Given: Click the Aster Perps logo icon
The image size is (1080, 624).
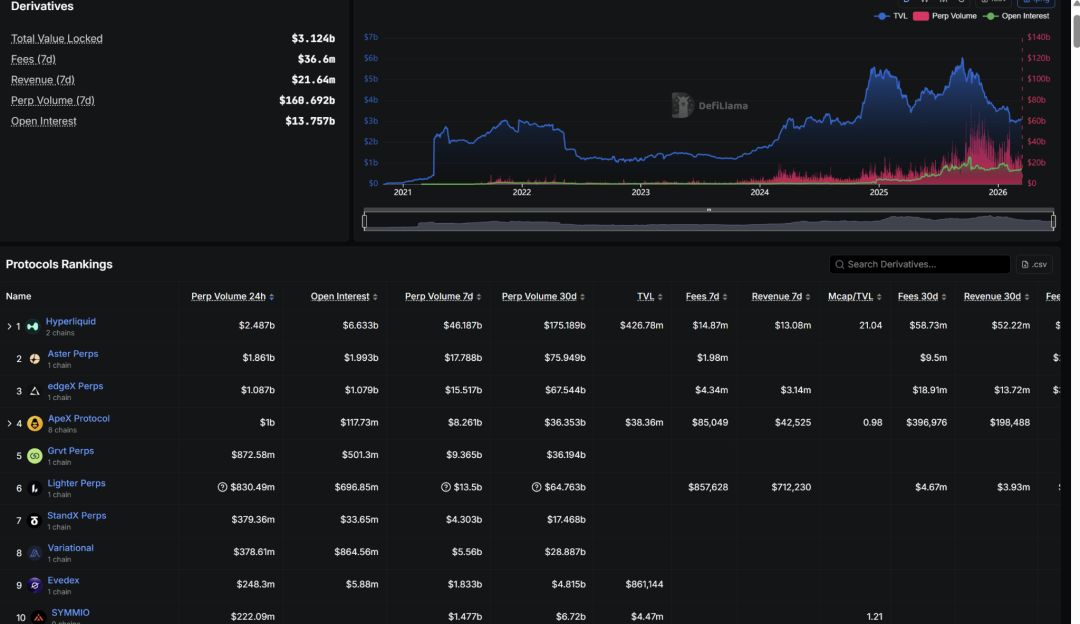Looking at the screenshot, I should coord(34,359).
